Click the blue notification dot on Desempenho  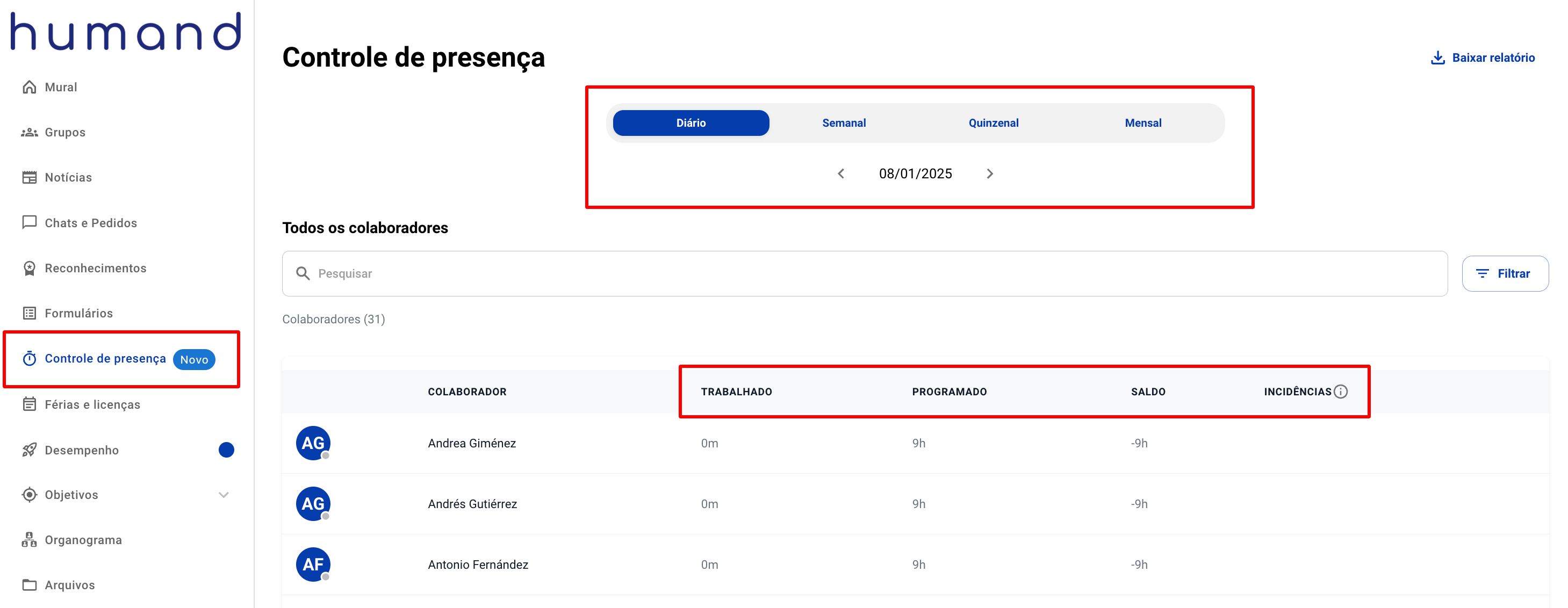pos(226,450)
